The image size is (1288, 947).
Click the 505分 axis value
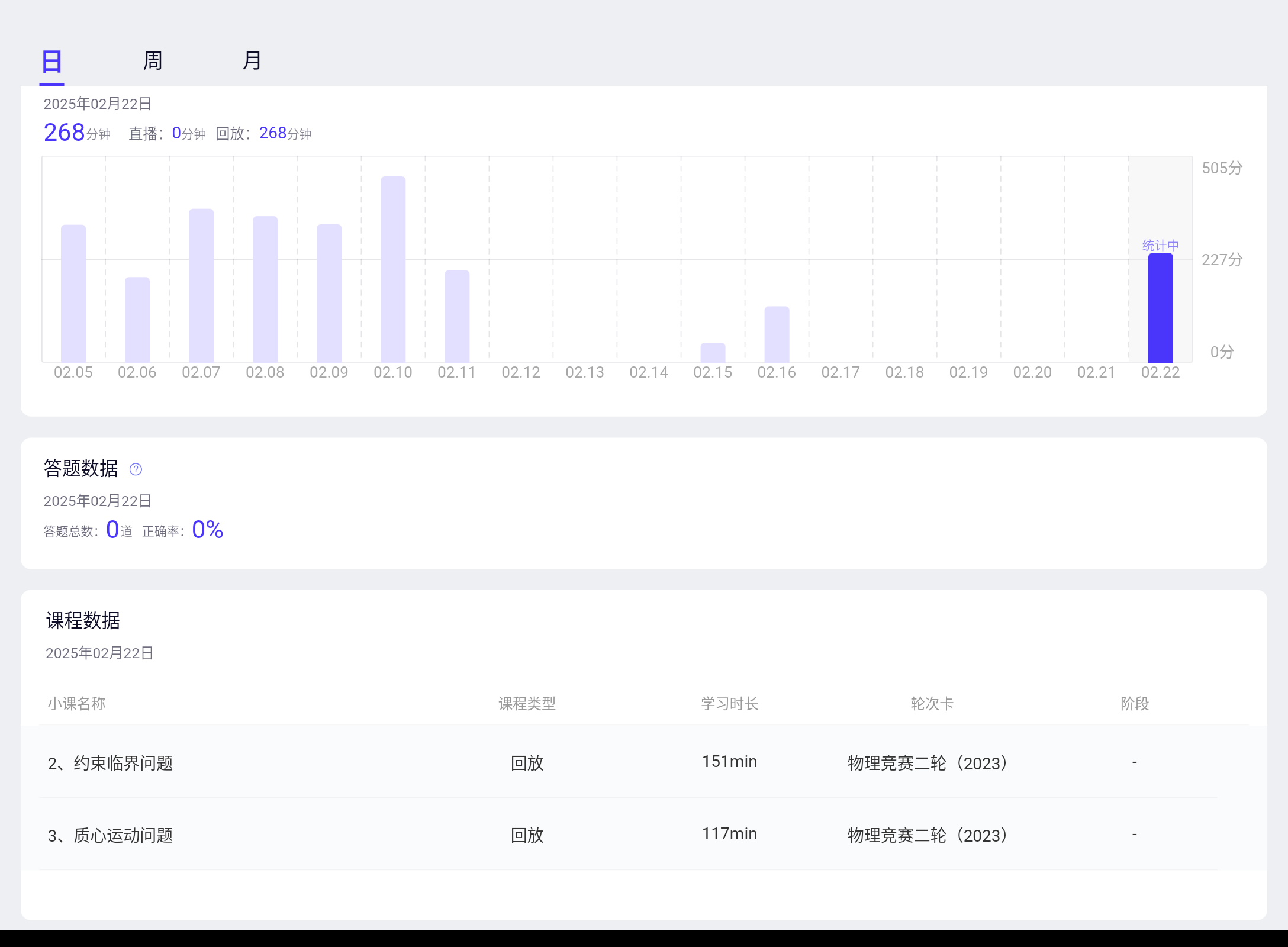pos(1222,168)
